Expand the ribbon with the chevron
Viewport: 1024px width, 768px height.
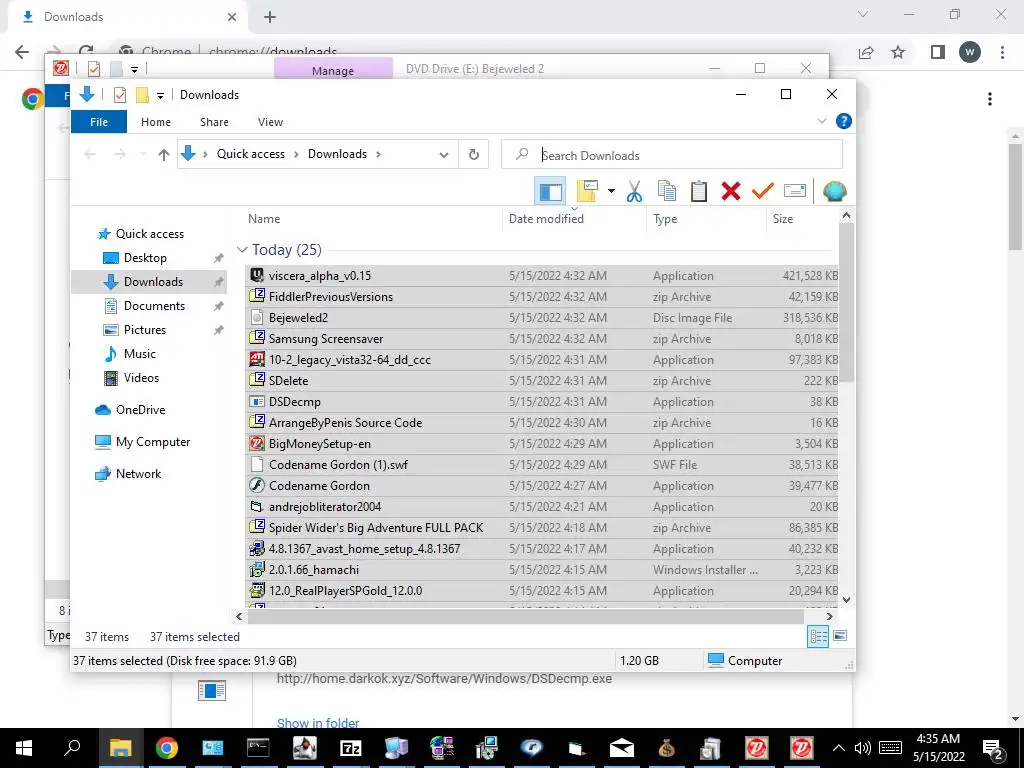822,121
